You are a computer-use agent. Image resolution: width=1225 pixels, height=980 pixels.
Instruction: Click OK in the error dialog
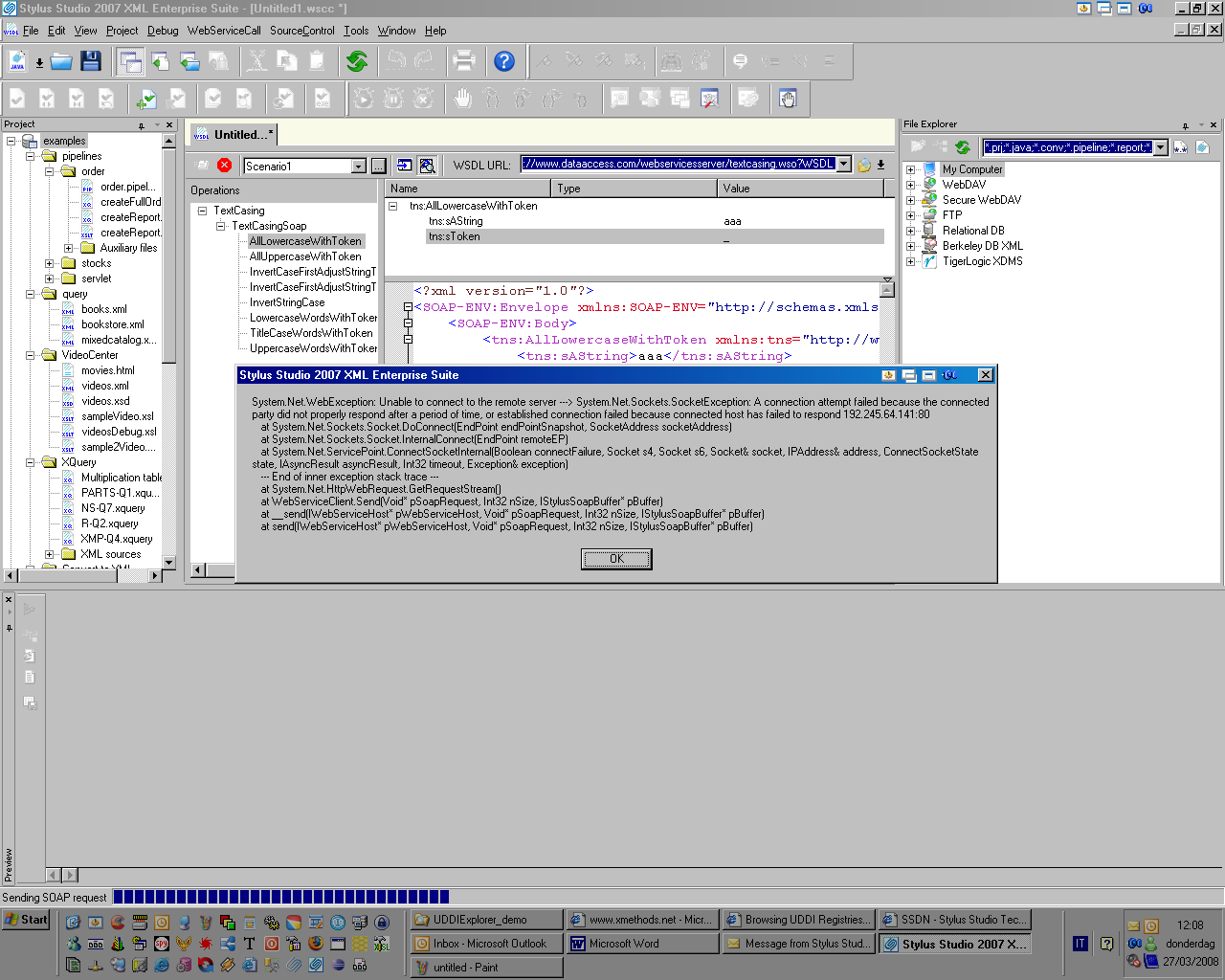(616, 559)
